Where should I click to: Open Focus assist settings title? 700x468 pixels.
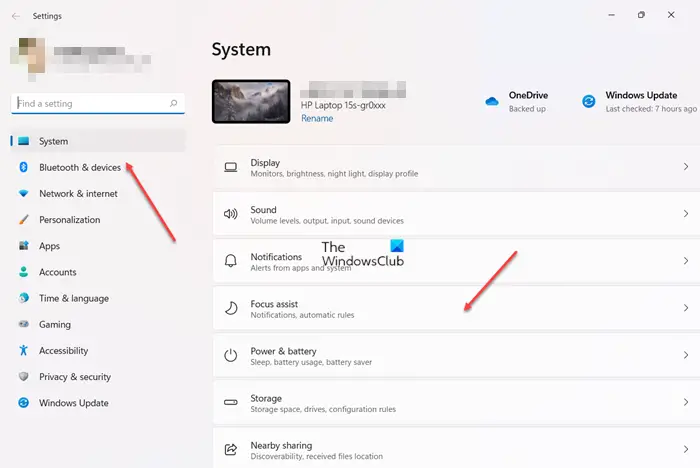click(x=274, y=304)
